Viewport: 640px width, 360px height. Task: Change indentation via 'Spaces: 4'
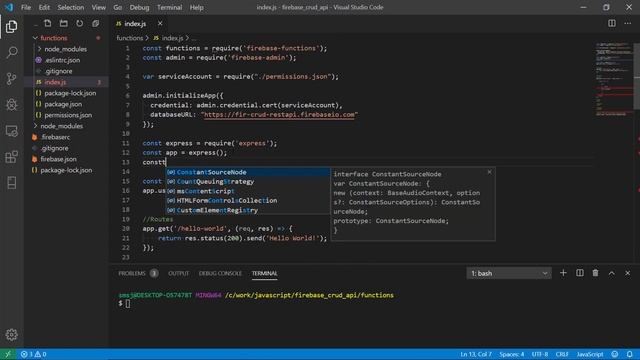click(511, 354)
